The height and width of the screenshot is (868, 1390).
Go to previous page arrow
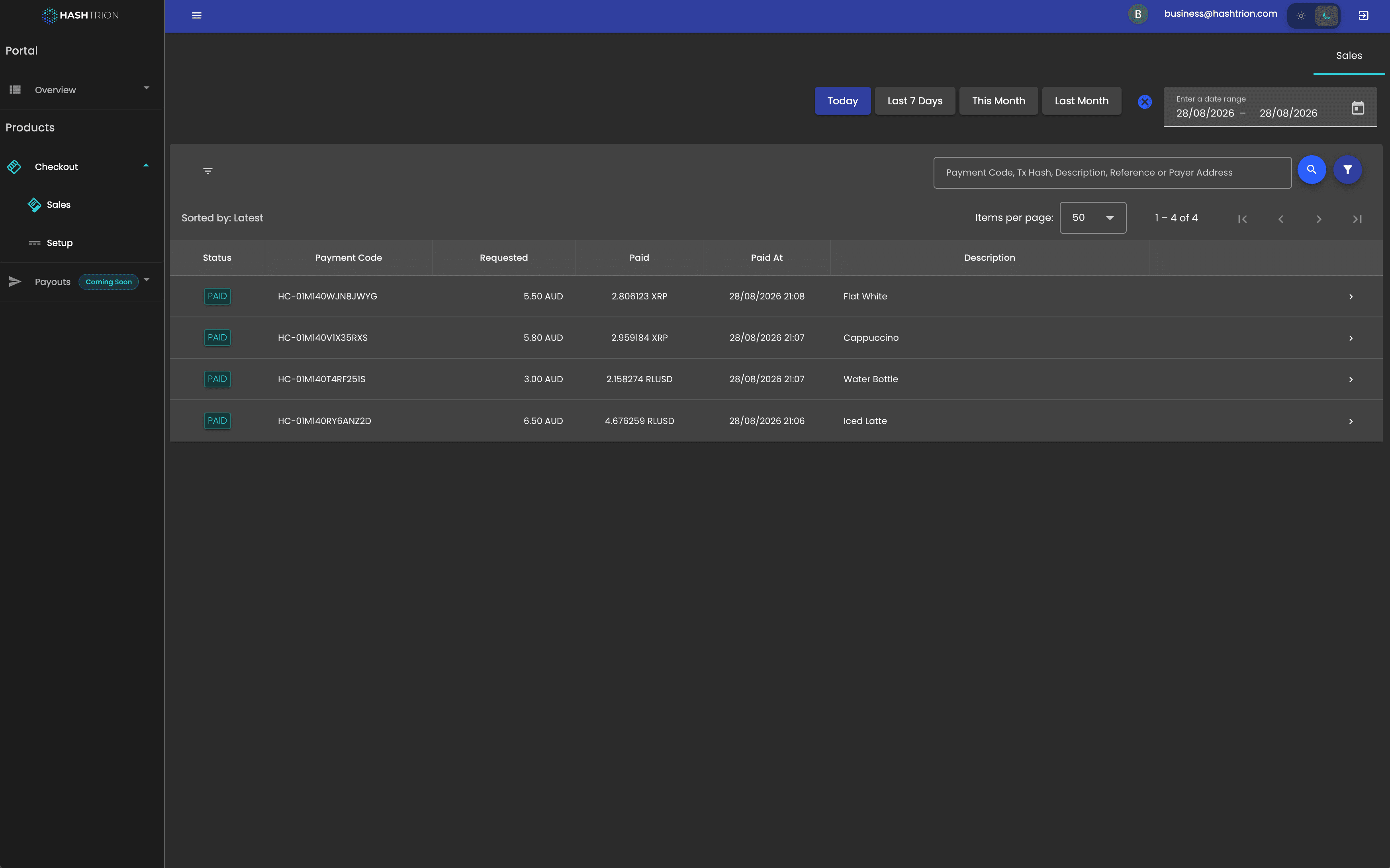[1281, 219]
